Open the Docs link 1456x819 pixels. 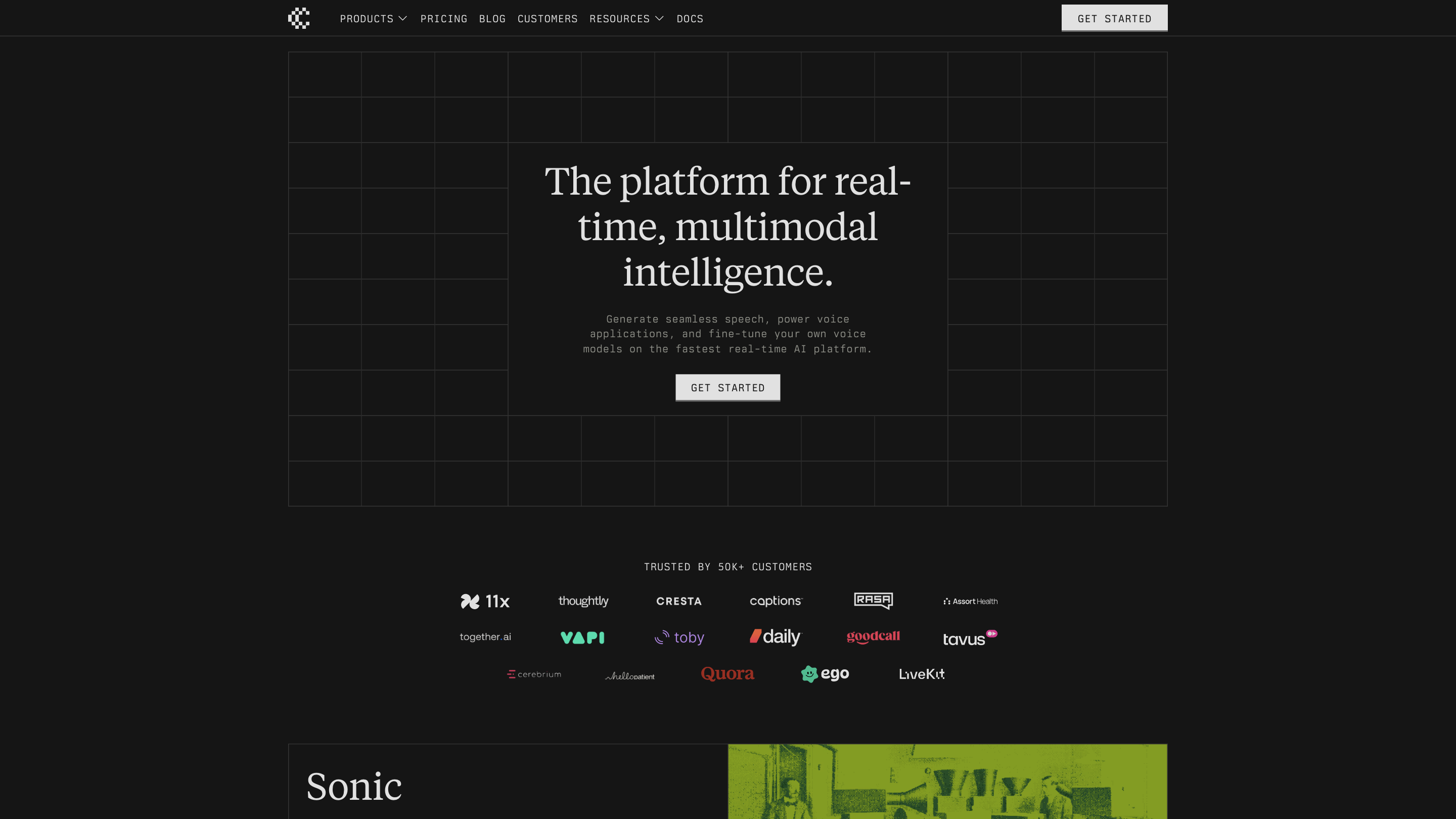(690, 19)
